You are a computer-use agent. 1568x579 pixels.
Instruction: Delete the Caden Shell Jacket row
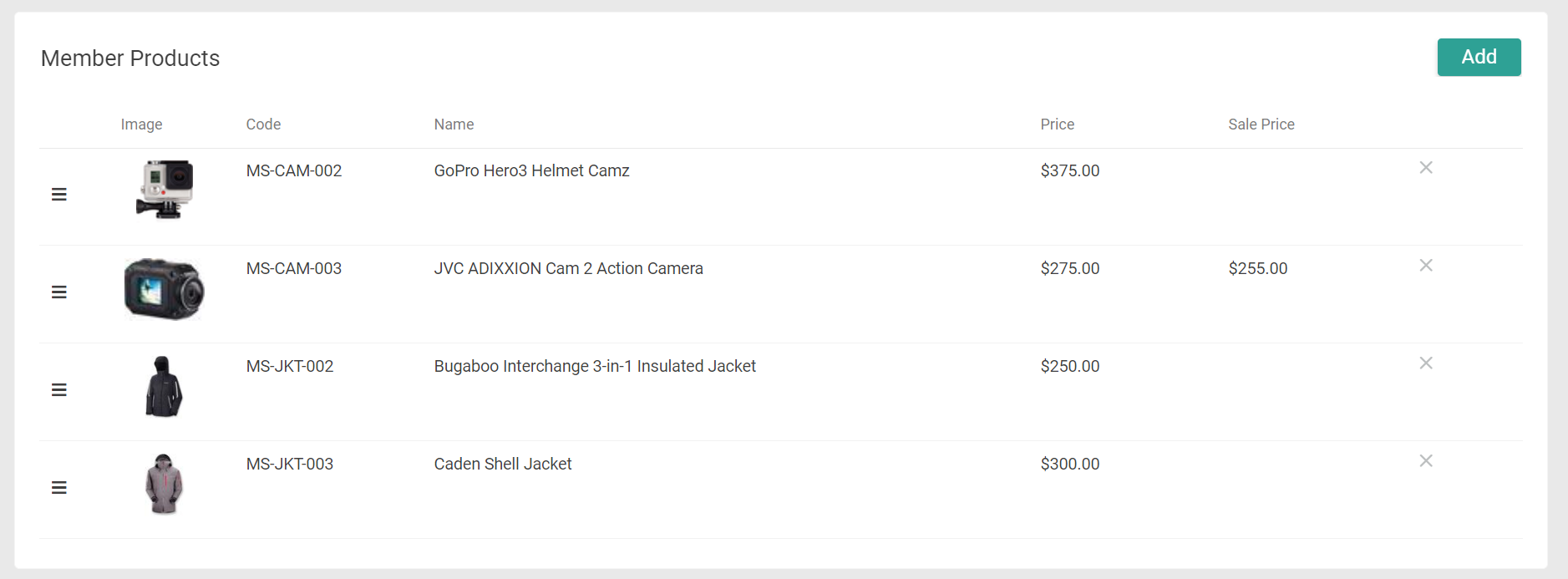[1425, 461]
